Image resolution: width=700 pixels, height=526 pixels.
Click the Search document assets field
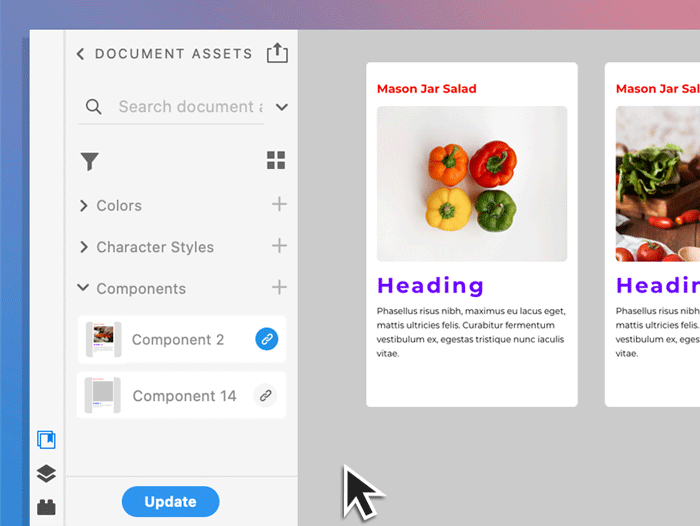[188, 107]
